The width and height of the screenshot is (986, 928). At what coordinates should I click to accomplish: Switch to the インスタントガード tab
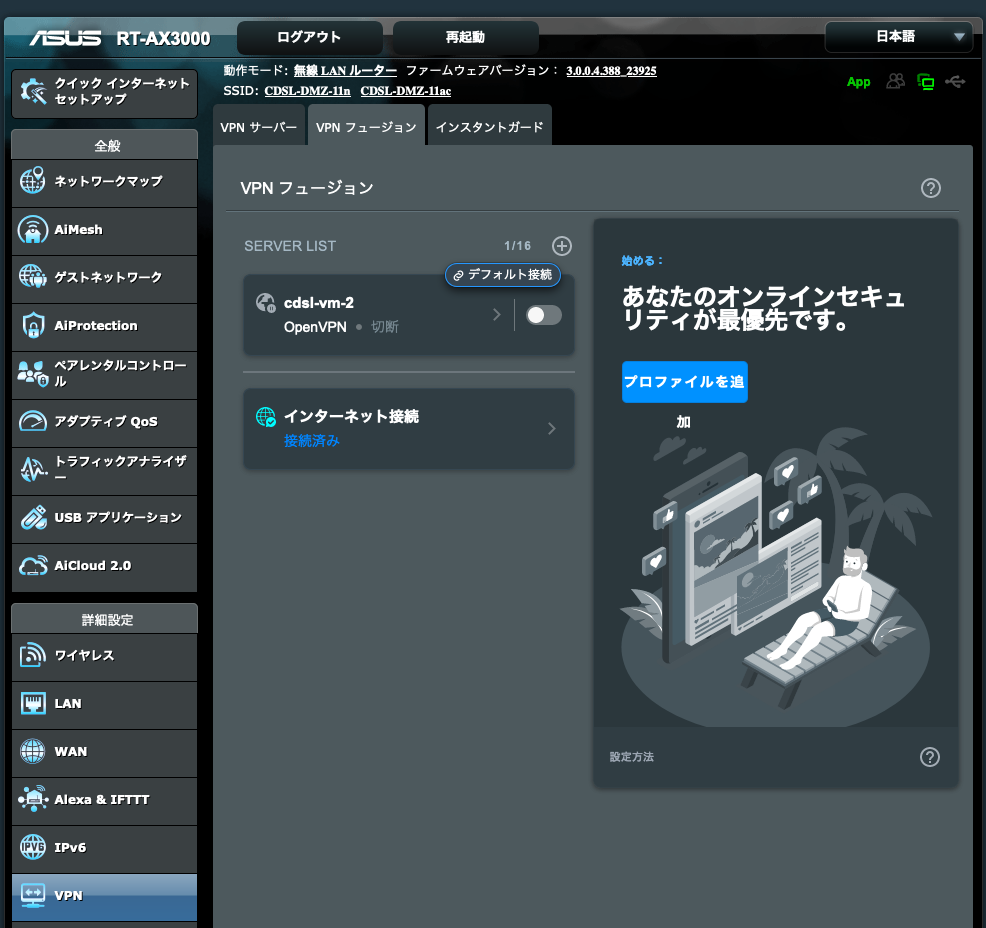489,127
